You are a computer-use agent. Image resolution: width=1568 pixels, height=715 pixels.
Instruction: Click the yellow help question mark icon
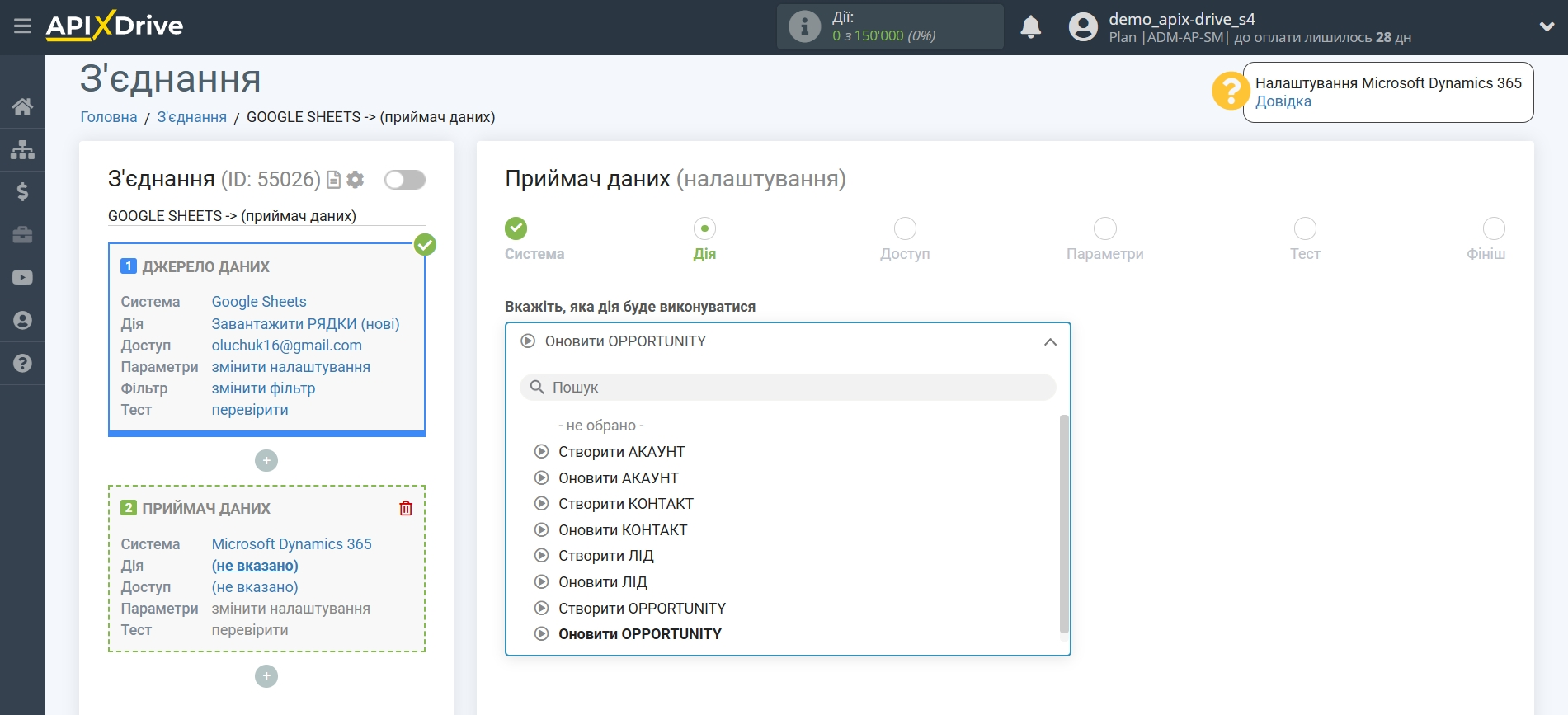[x=1230, y=91]
